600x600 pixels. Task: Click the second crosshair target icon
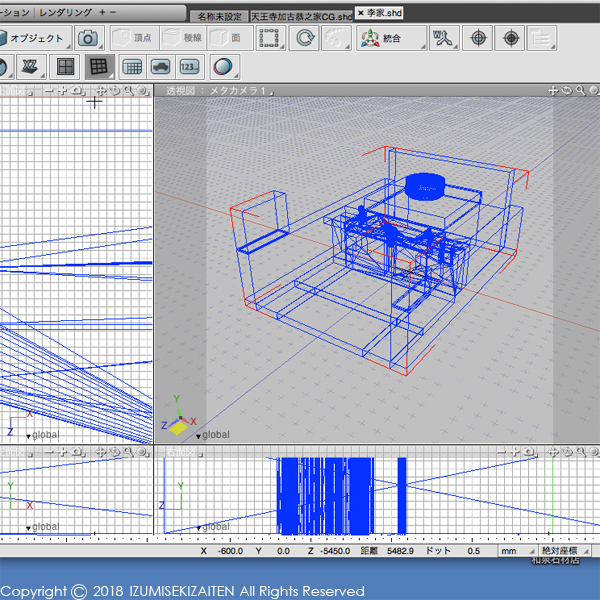click(x=512, y=38)
